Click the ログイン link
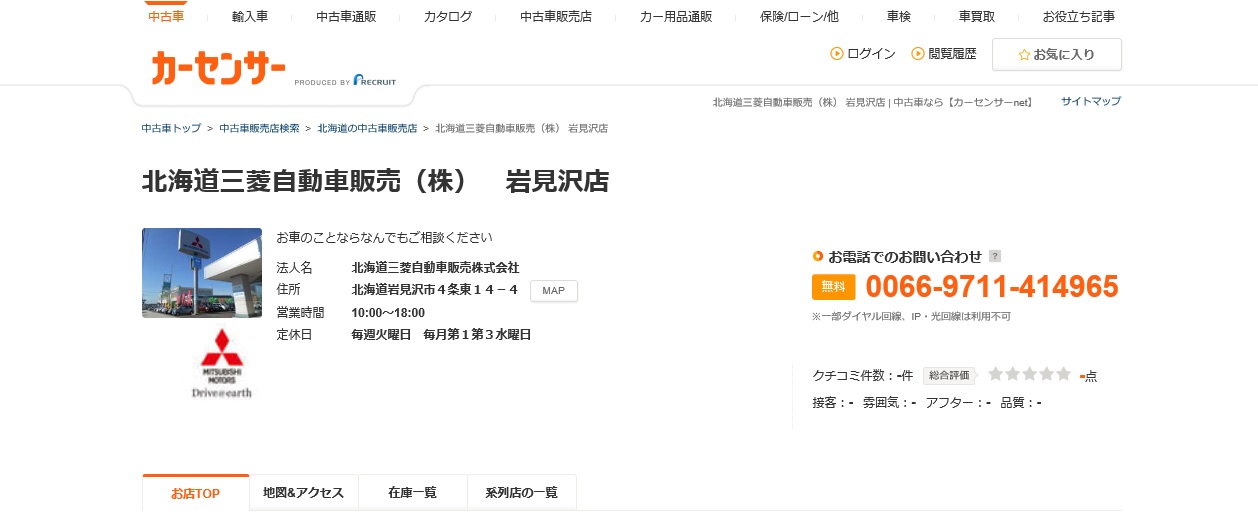 click(871, 54)
